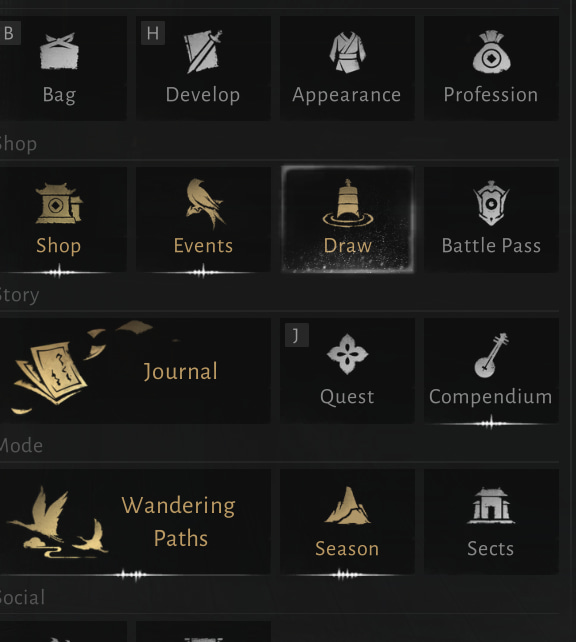576x642 pixels.
Task: Open the Quest flower icon
Action: click(347, 354)
